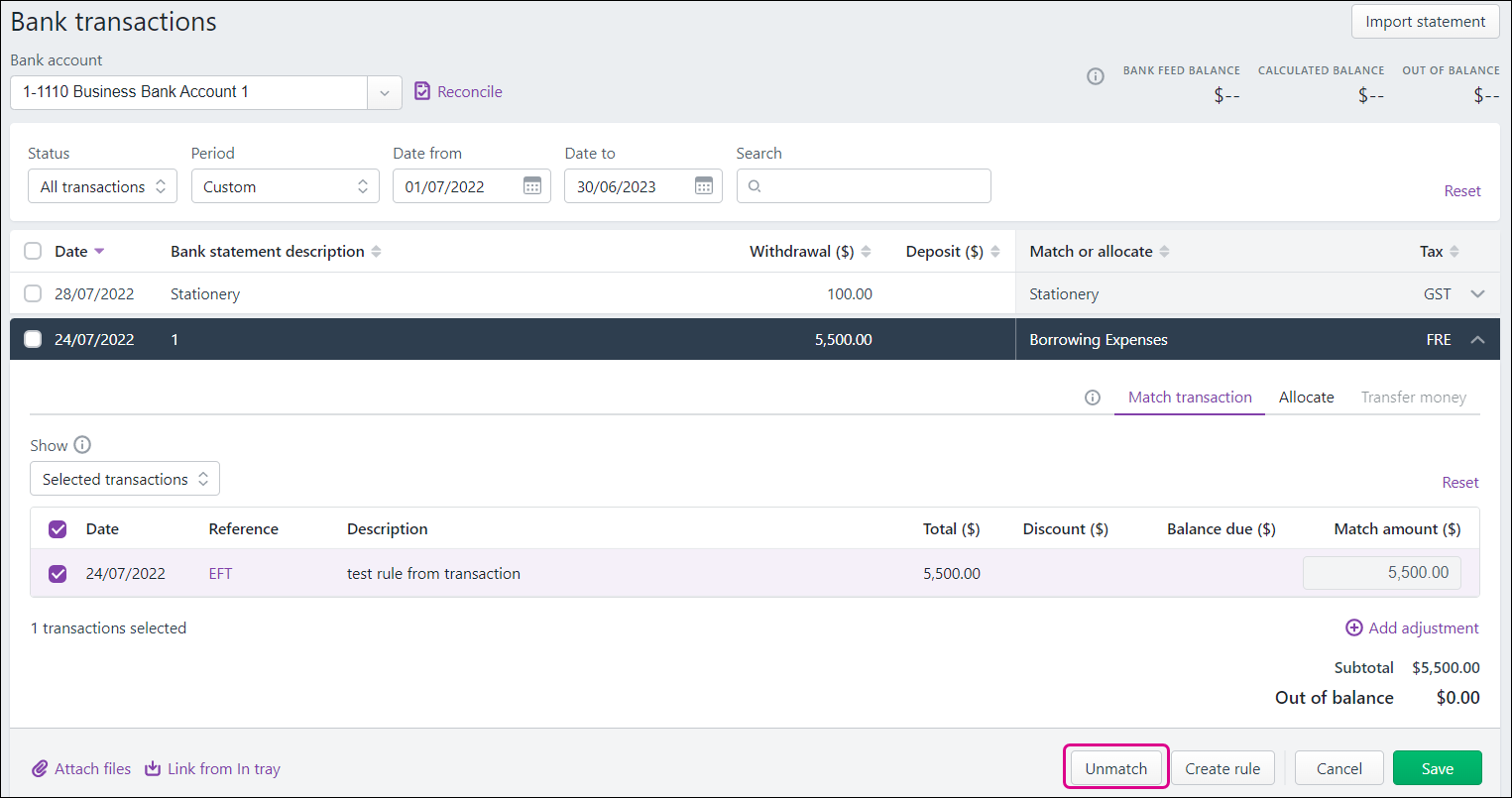Sort by Withdrawal column
Image resolution: width=1512 pixels, height=798 pixels.
tap(866, 252)
